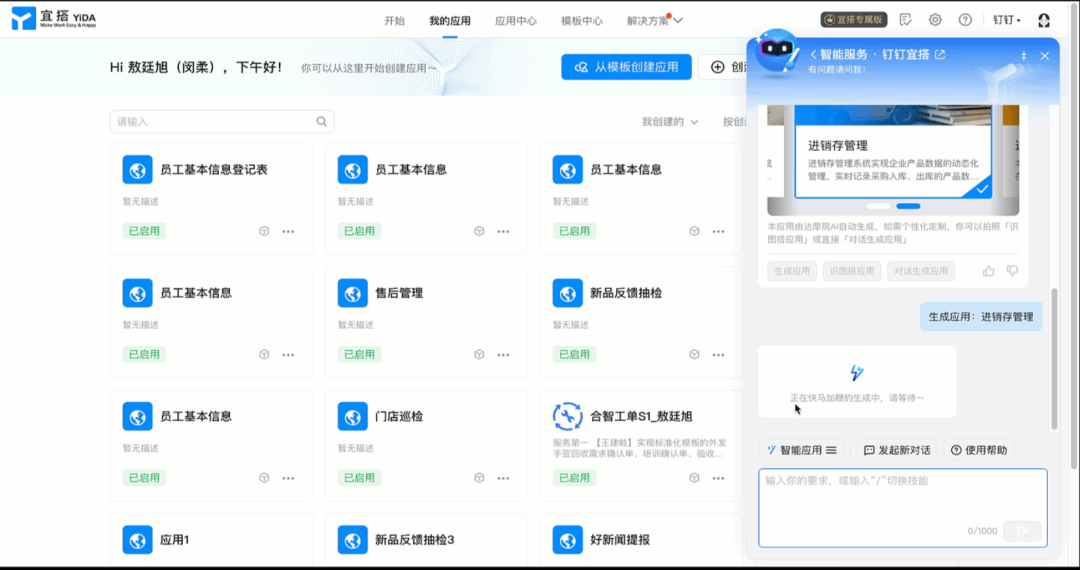Viewport: 1080px width, 570px height.
Task: Select the 进销存管理 template card
Action: (893, 162)
